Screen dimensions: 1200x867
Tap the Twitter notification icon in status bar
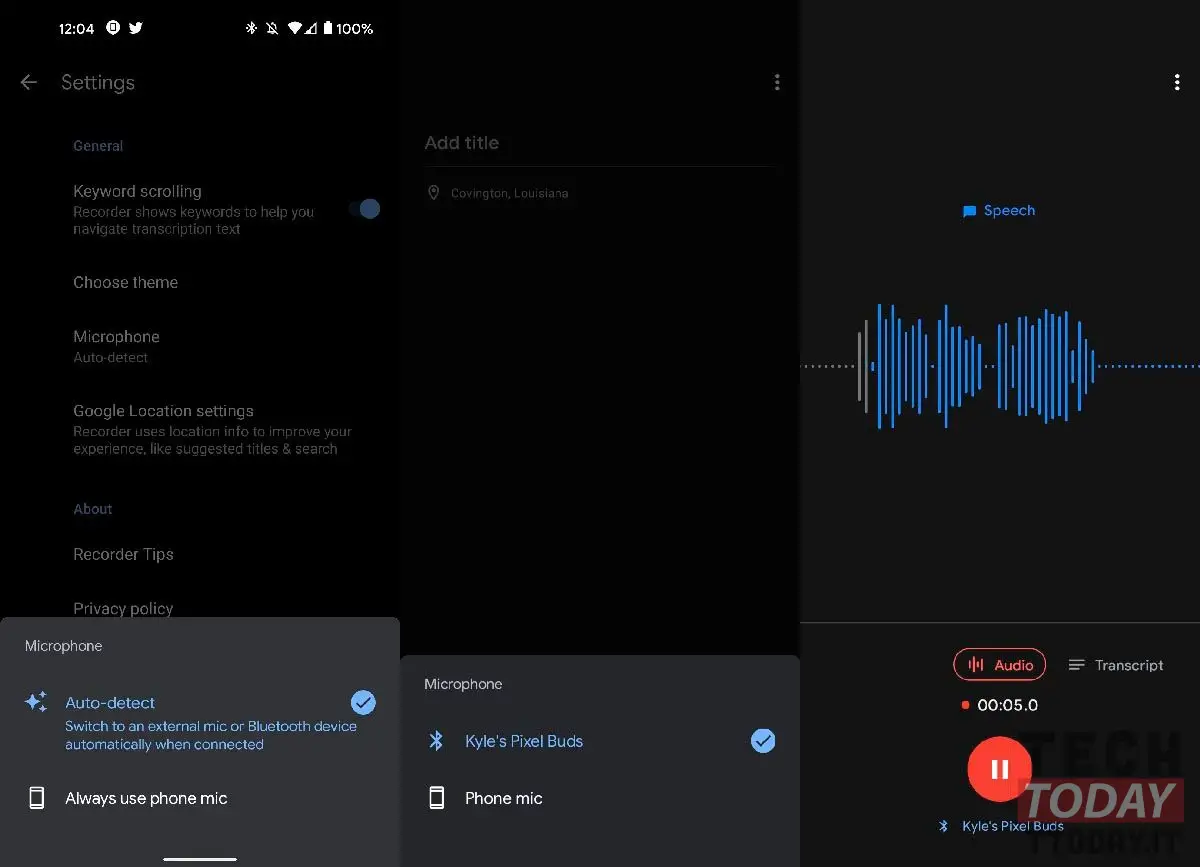click(x=136, y=29)
